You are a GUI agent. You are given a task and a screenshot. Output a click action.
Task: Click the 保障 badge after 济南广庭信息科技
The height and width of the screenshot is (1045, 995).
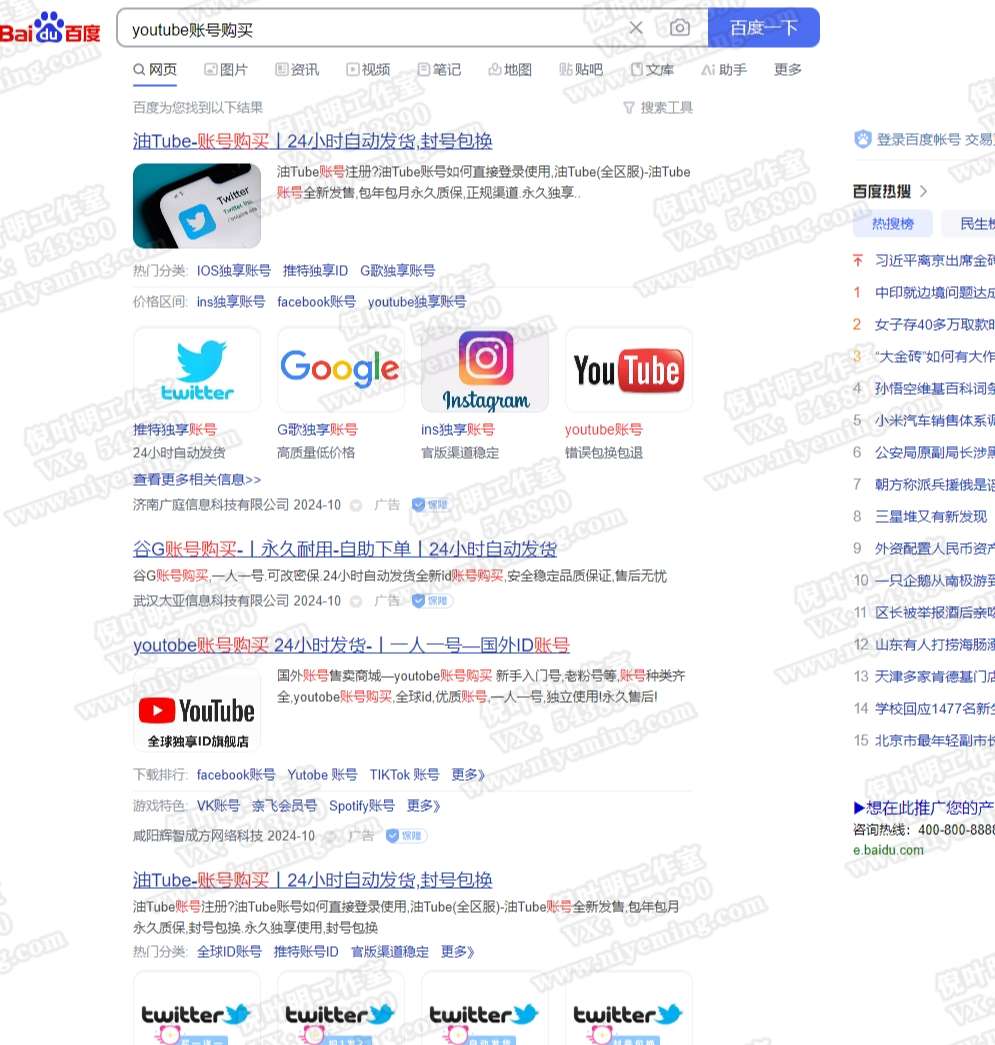click(431, 505)
